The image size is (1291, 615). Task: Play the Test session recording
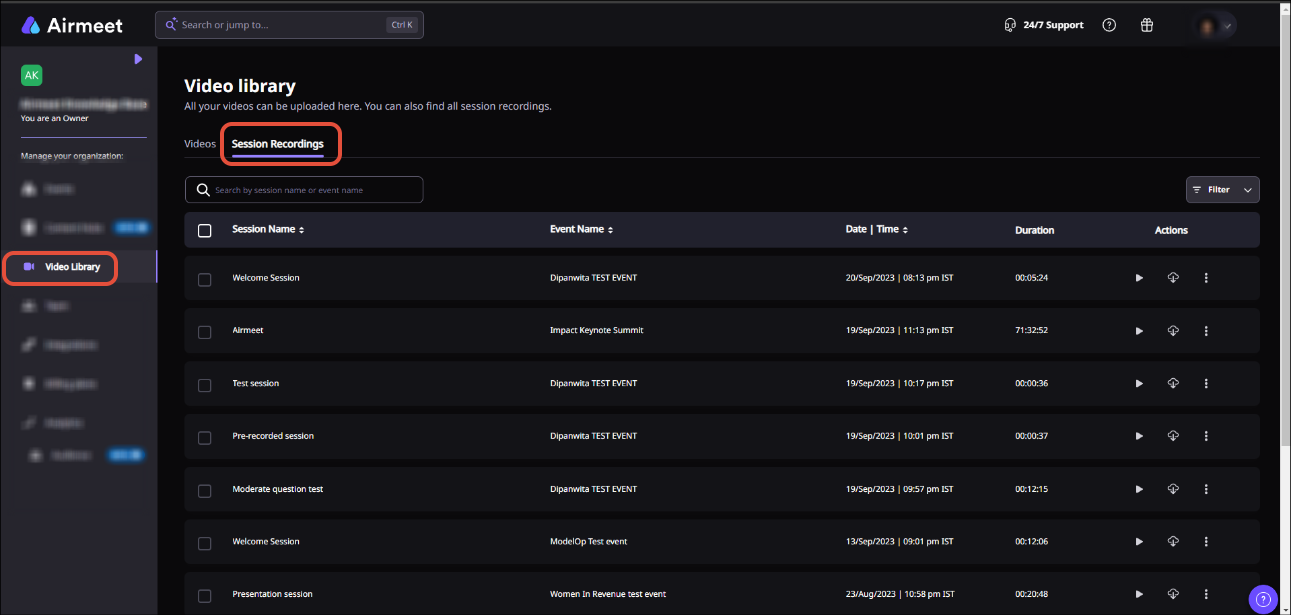(1139, 384)
